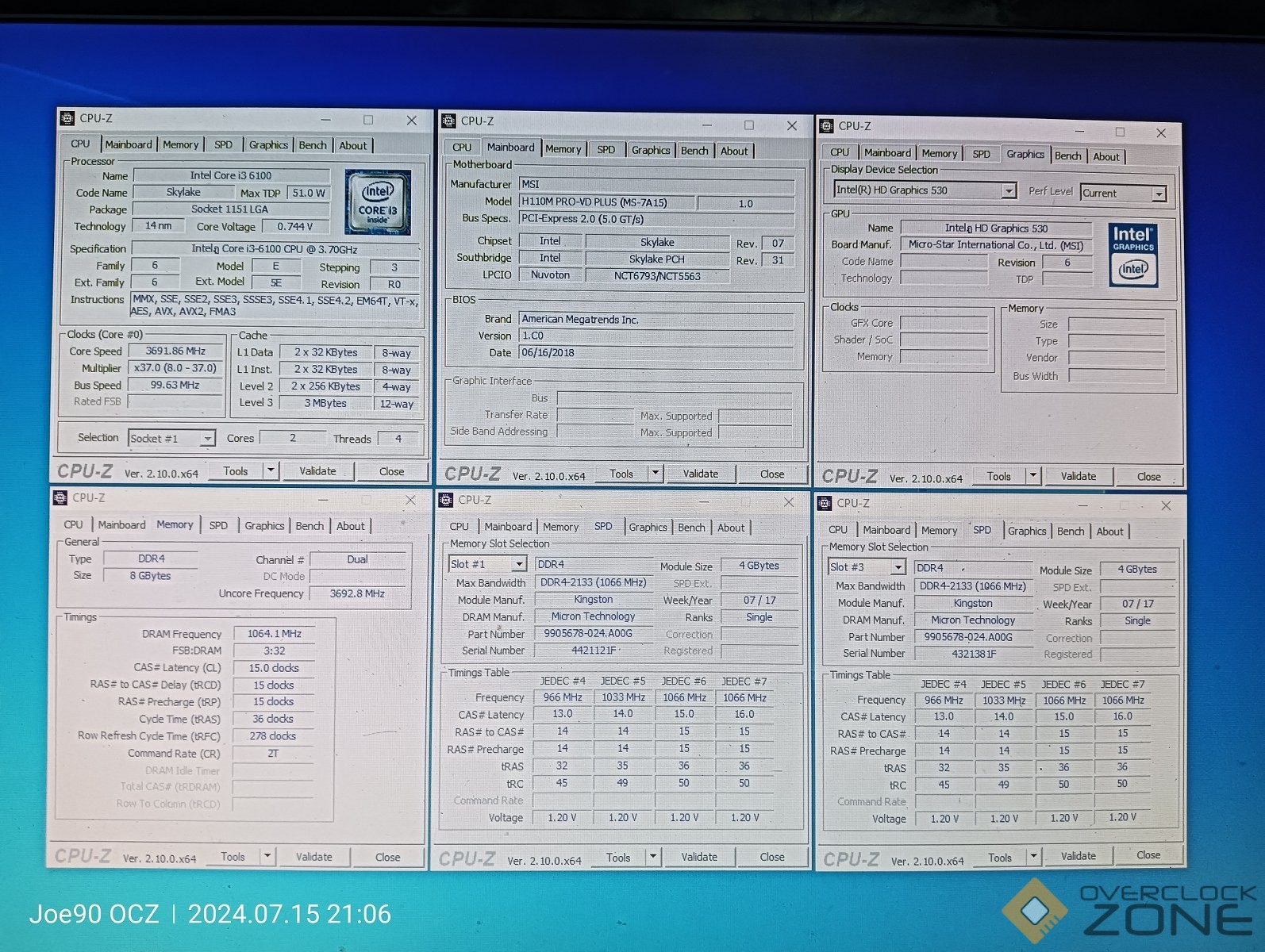Screen dimensions: 1265x952
Task: Open the About tab in the Slot #1 window
Action: [731, 528]
